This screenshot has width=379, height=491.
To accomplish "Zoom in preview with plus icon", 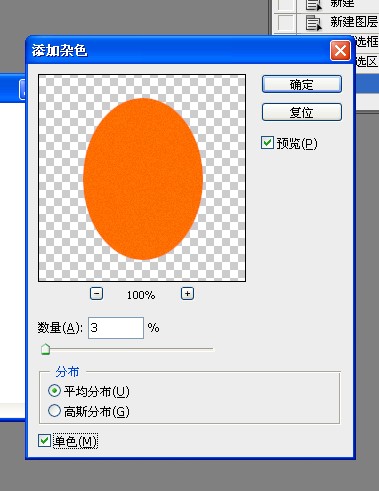I will 187,294.
